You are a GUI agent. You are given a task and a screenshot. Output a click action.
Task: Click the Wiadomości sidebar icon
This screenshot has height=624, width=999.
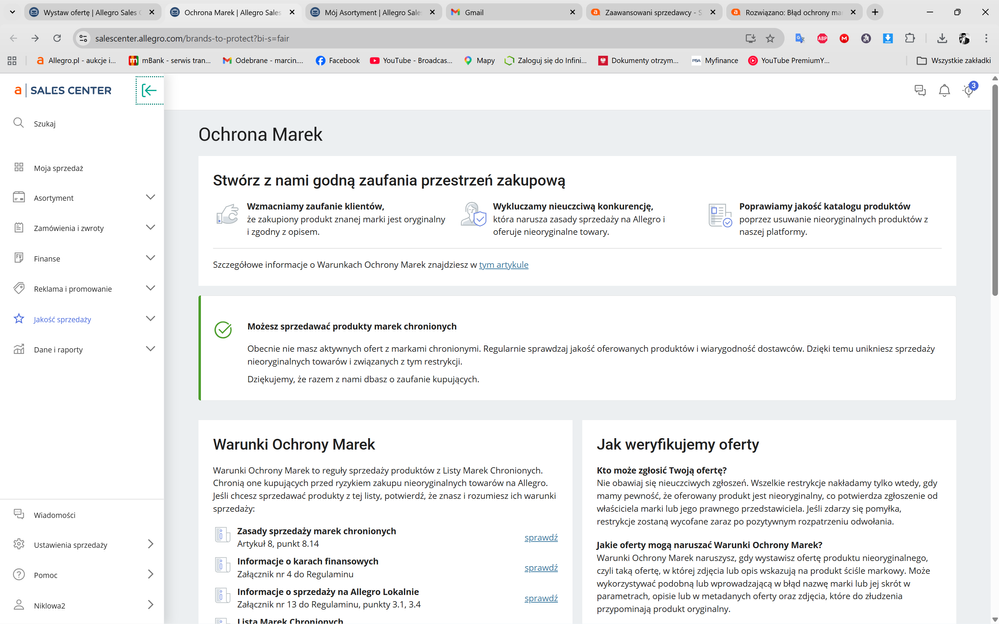[x=18, y=514]
